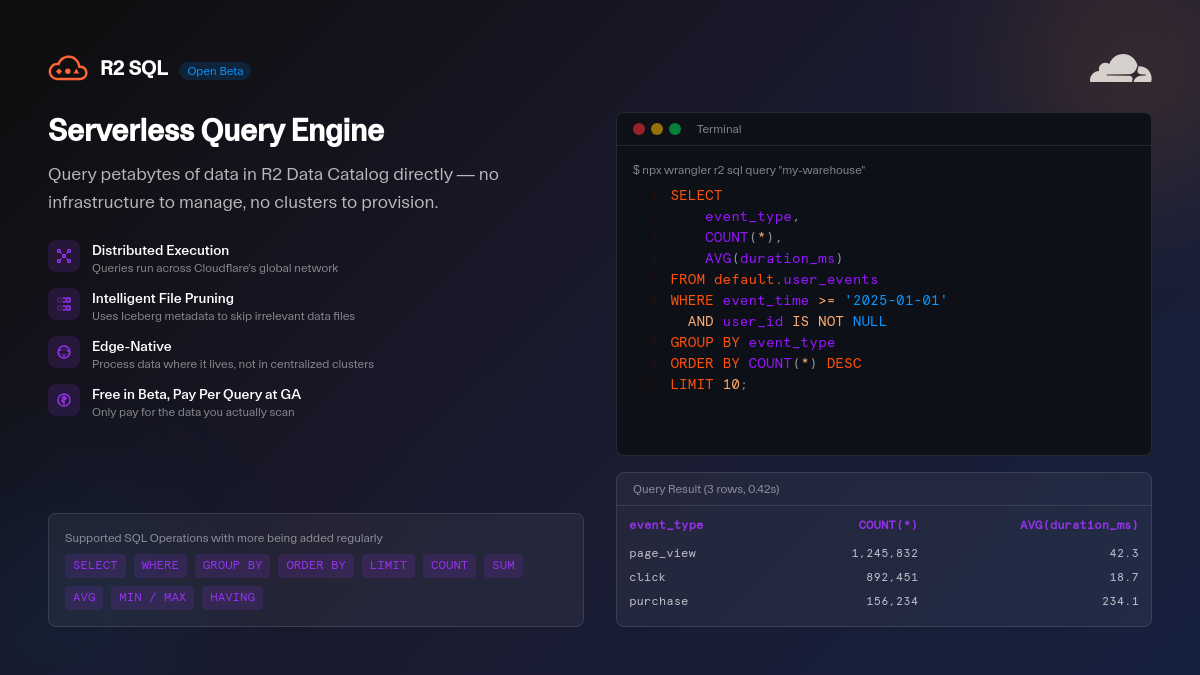Click the Pay Per Query pricing icon

[x=64, y=400]
